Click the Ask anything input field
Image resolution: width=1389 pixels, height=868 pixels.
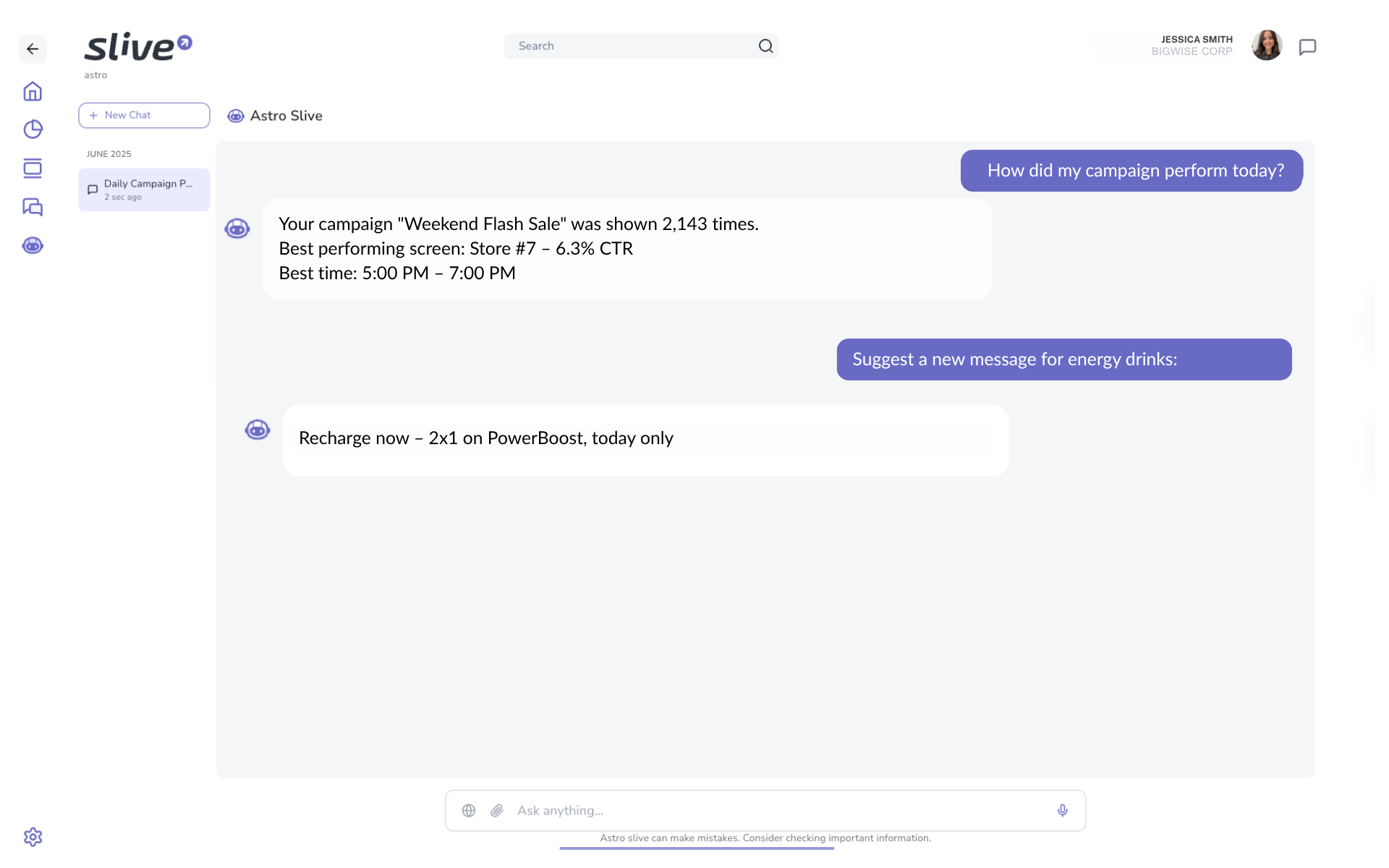click(x=723, y=810)
